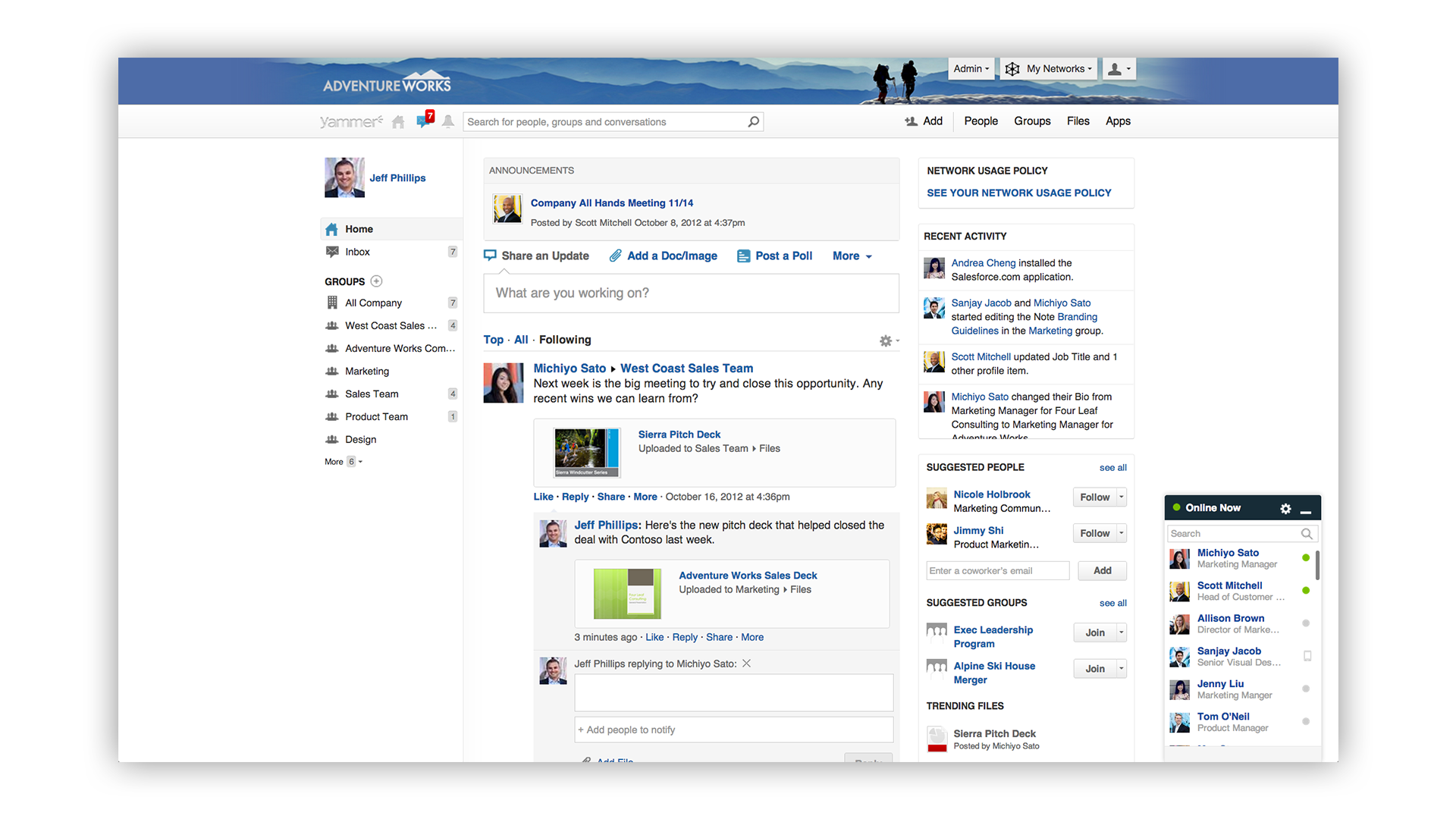Open messages icon with red 7 badge

(424, 121)
